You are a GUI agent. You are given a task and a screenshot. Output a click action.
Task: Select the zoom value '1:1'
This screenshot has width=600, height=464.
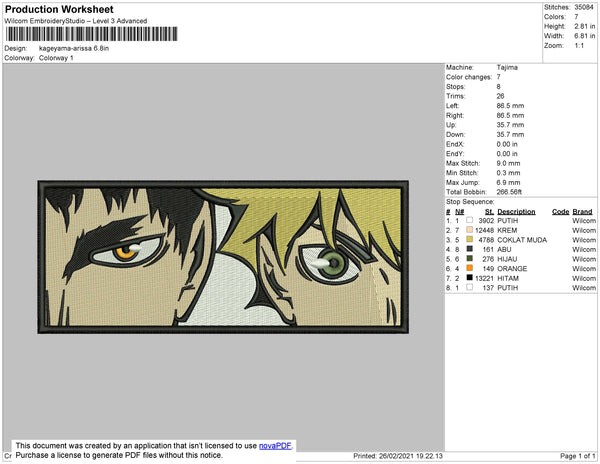(x=579, y=46)
